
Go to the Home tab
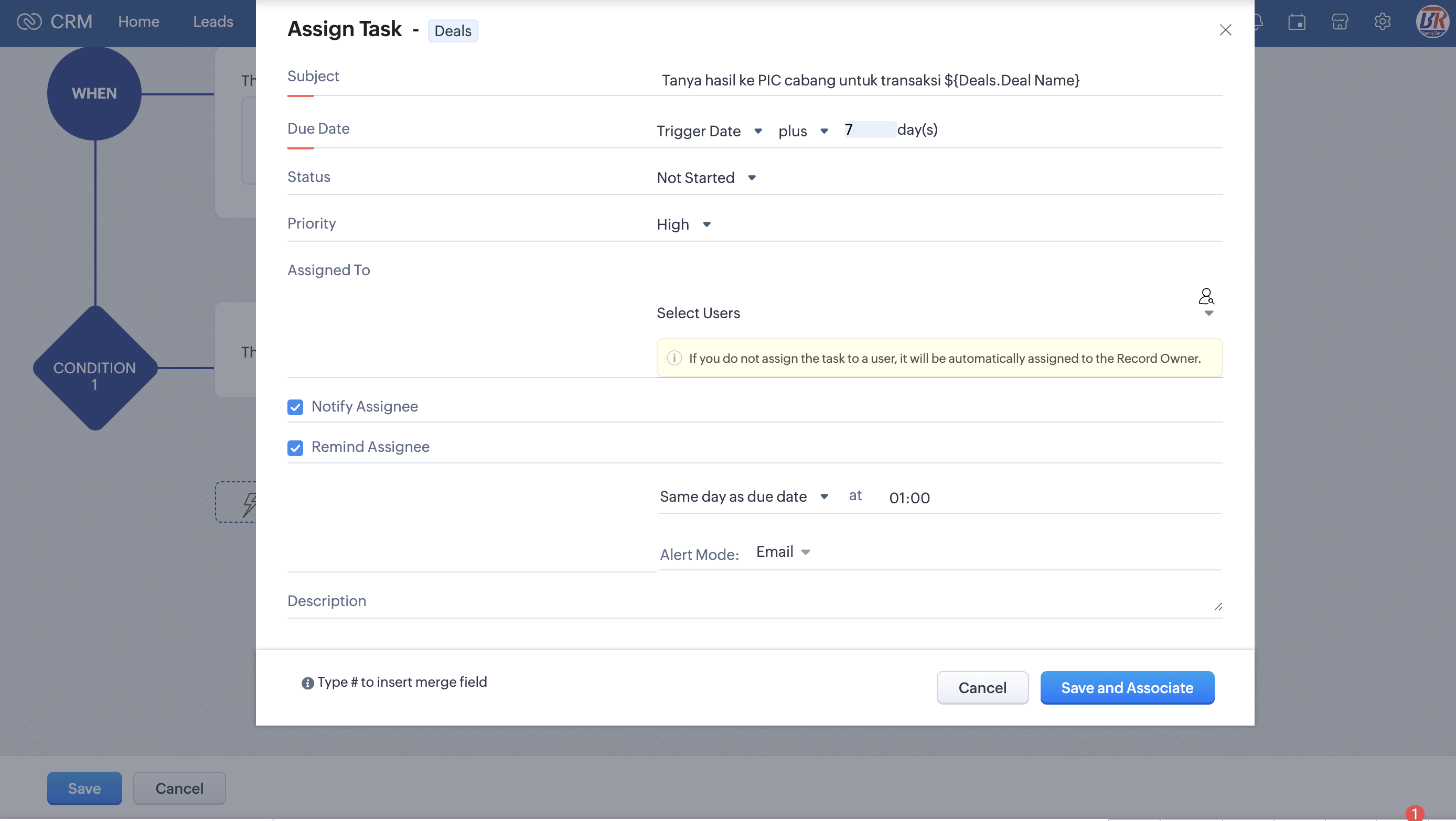coord(138,21)
